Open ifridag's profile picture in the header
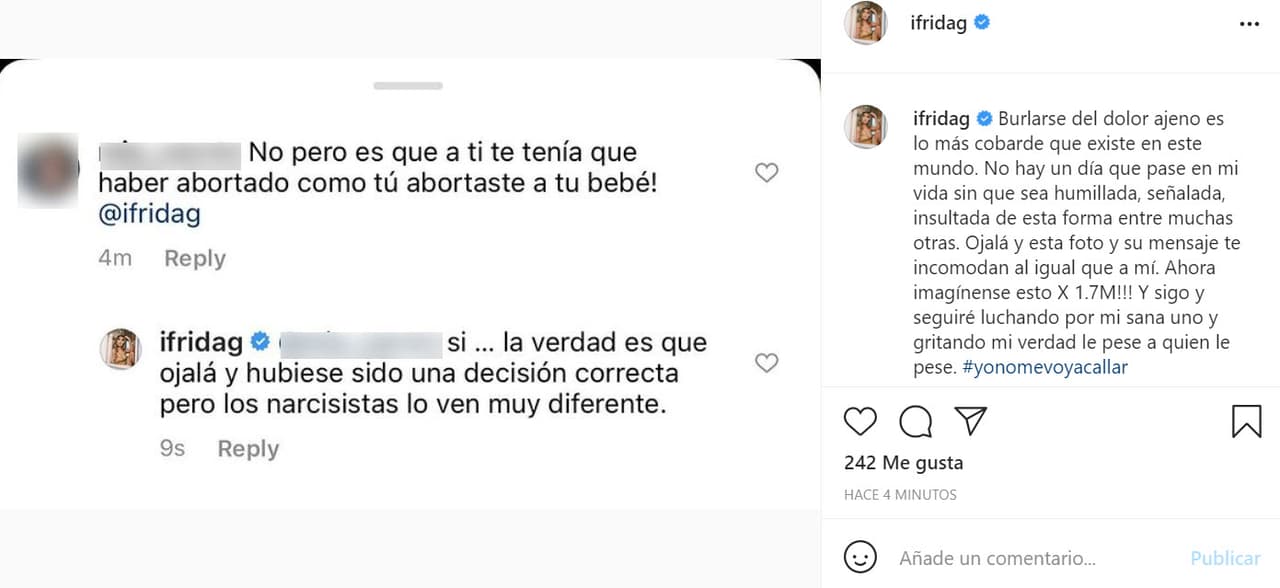Viewport: 1280px width, 588px height. (864, 22)
